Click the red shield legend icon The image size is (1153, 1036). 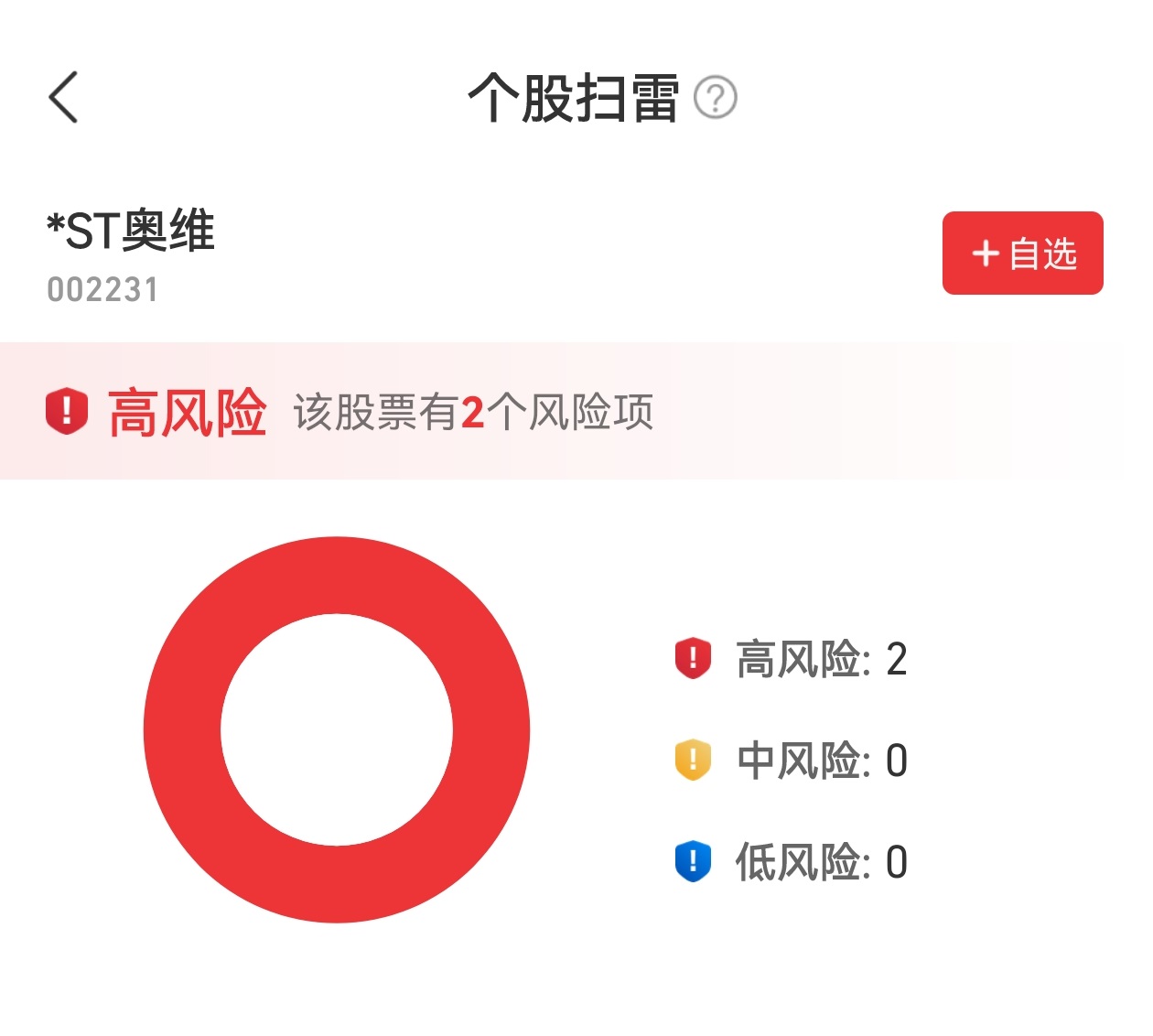693,658
